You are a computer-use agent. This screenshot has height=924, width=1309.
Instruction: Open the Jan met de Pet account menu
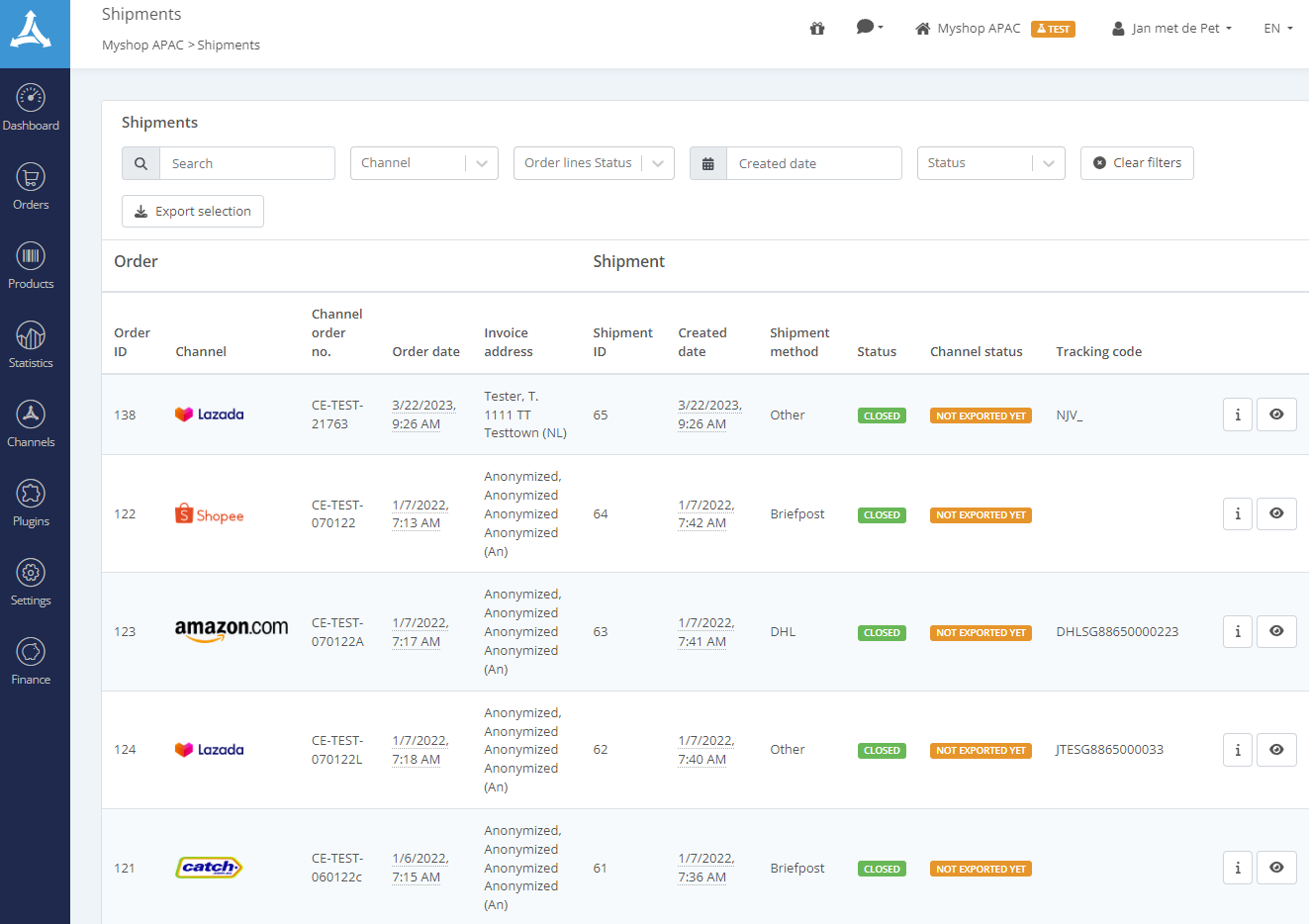tap(1171, 28)
